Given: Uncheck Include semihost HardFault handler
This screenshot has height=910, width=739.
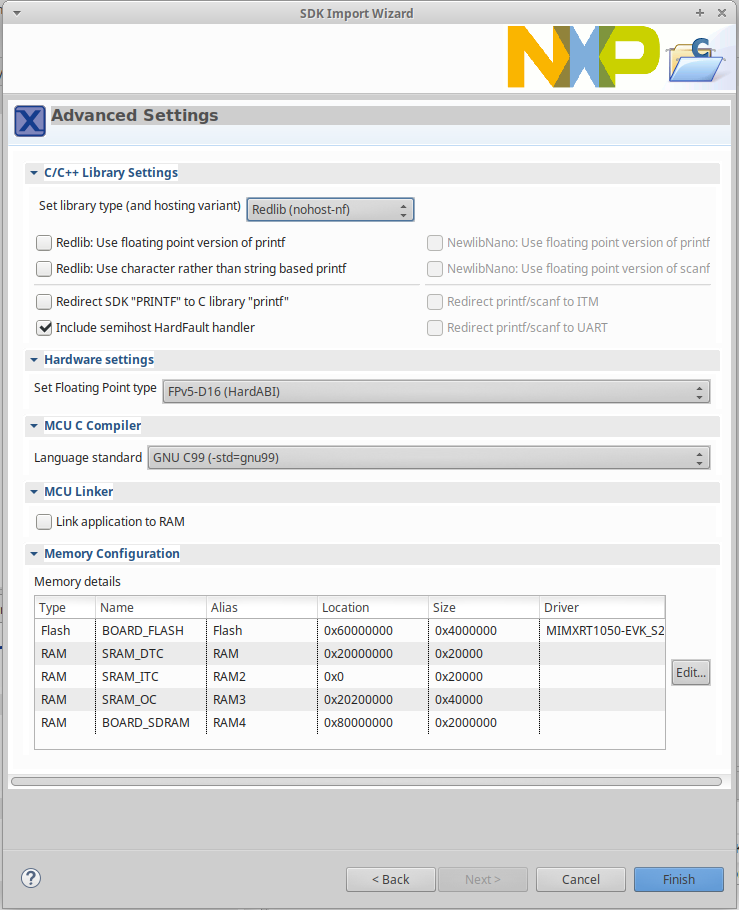Looking at the screenshot, I should (44, 327).
